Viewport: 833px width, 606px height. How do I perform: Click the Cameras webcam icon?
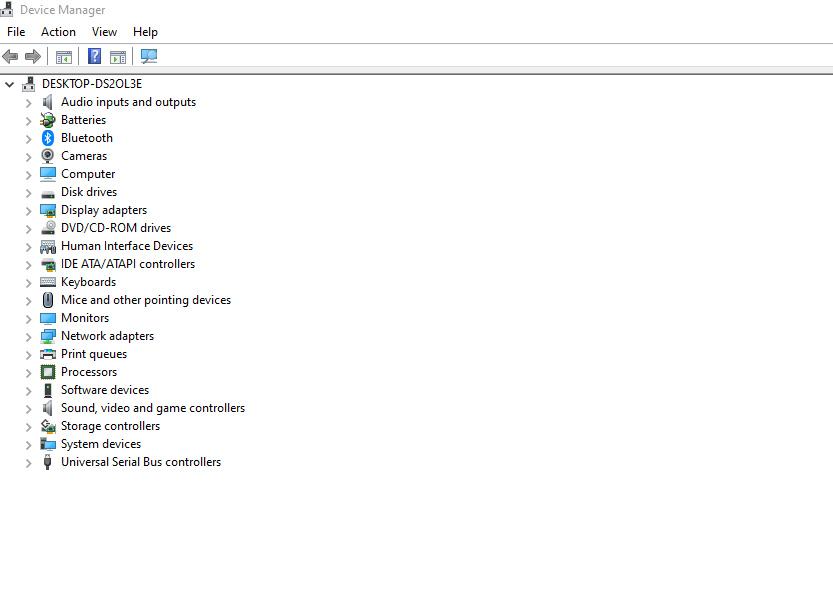[48, 156]
